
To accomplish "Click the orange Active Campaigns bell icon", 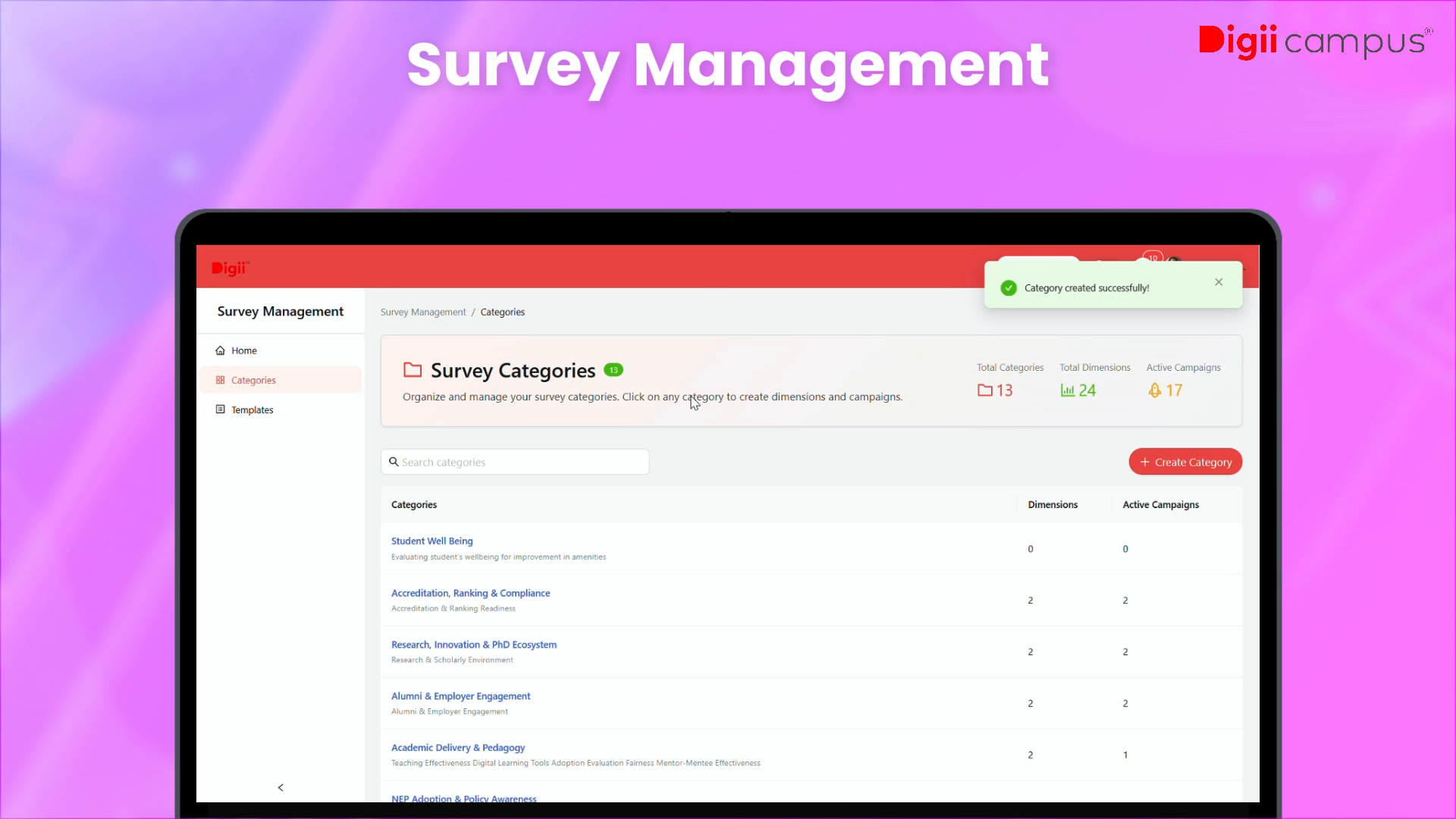I will pyautogui.click(x=1153, y=390).
